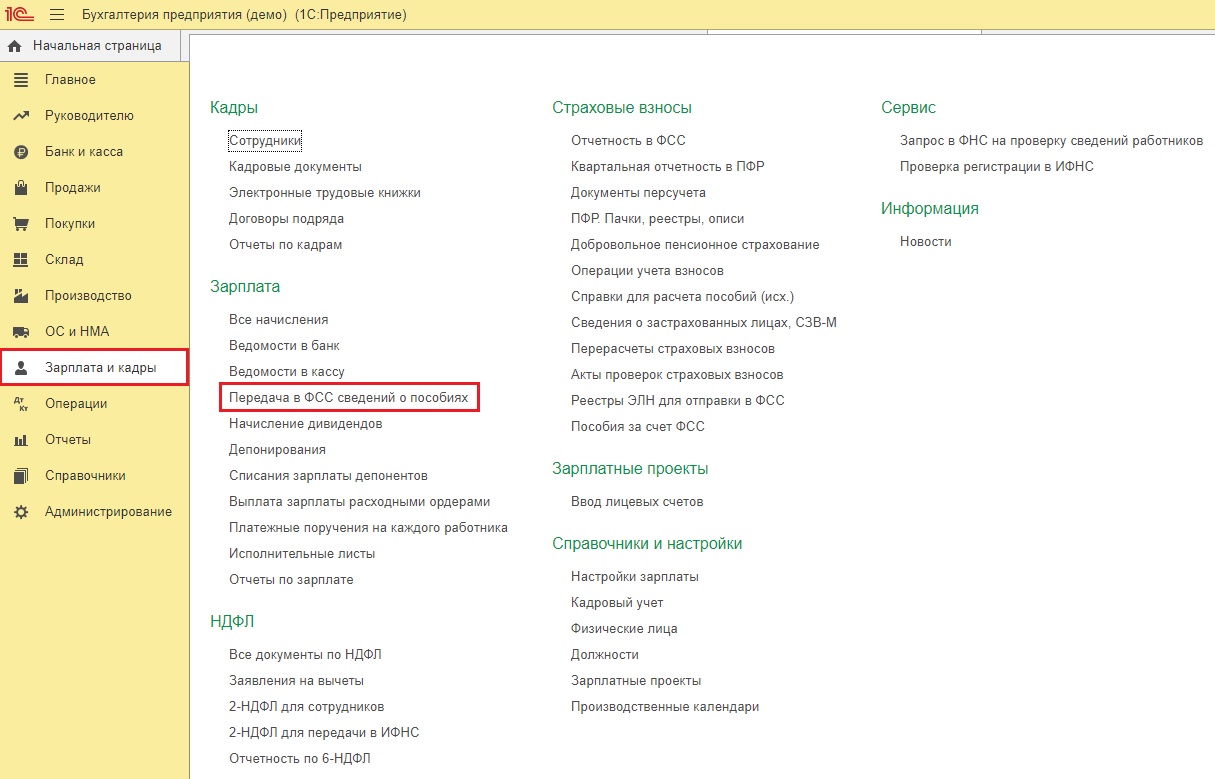Open Квартальная отчетность в ПФР
This screenshot has width=1215, height=779.
click(x=667, y=167)
